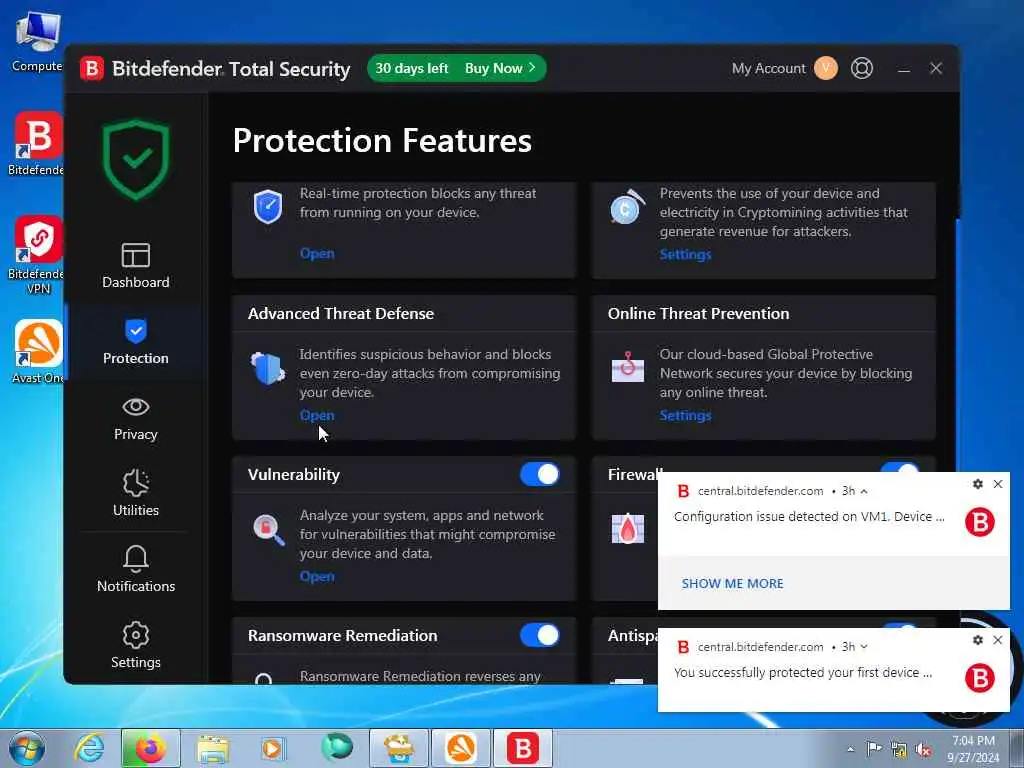
Task: Click Configuration issue detected notification text
Action: coord(809,517)
